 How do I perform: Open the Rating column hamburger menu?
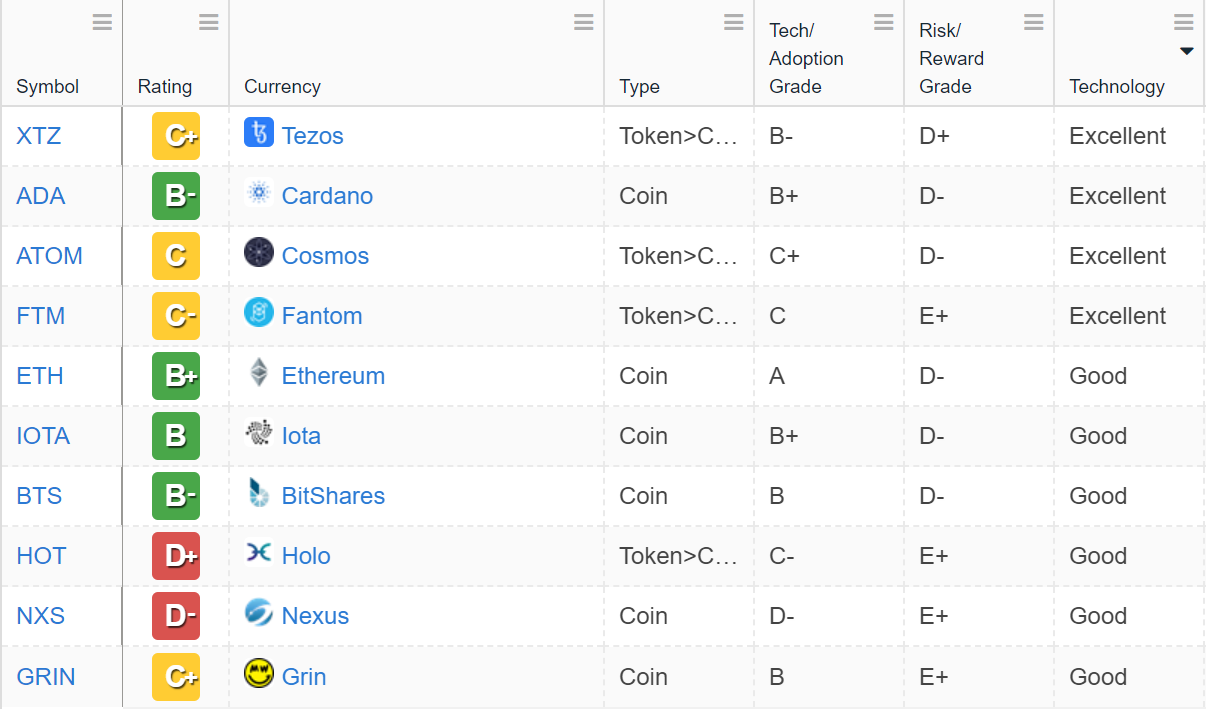[x=208, y=22]
